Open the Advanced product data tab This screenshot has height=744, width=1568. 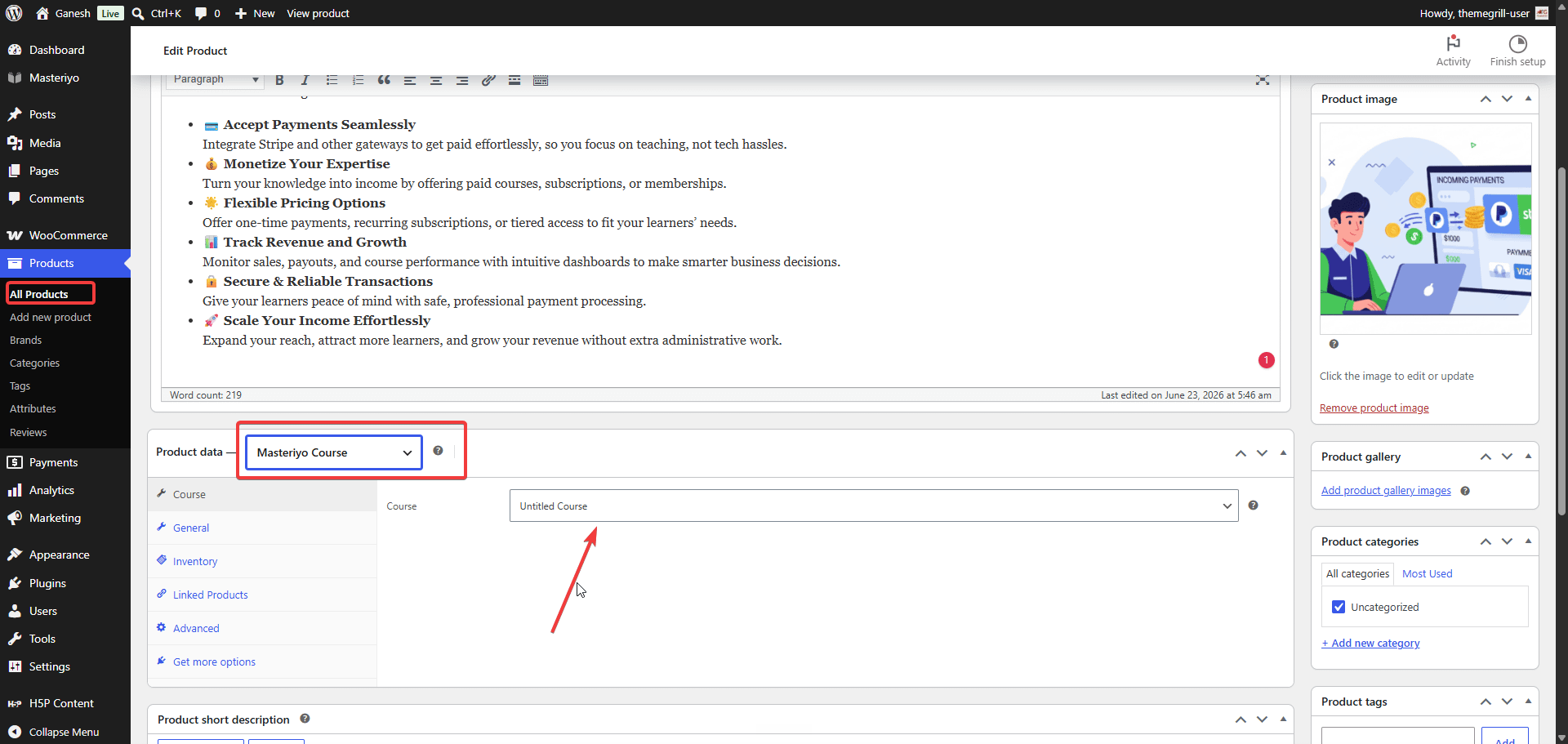pyautogui.click(x=262, y=628)
